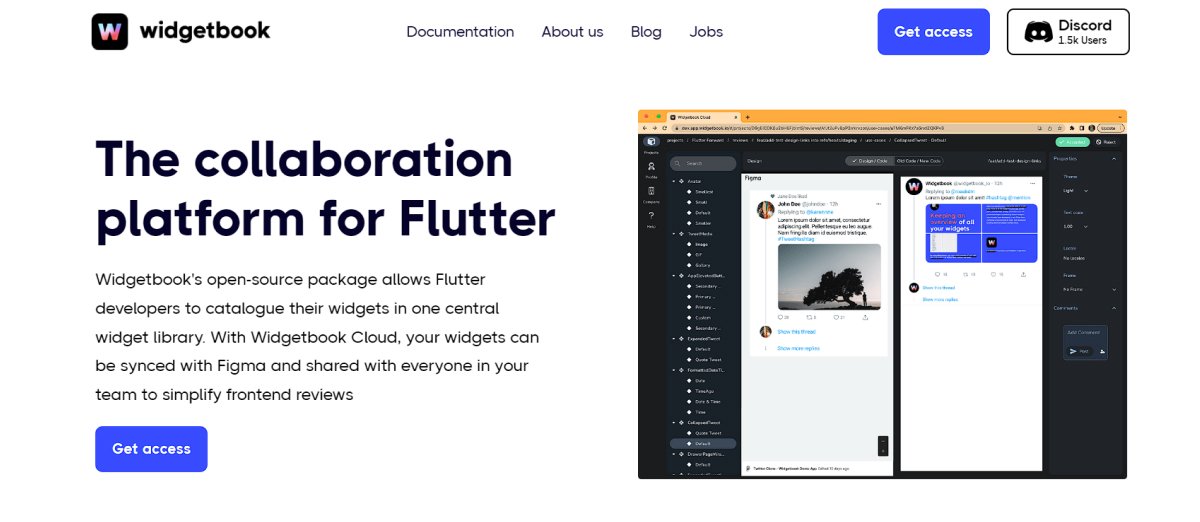Collapse the TweetMedia tree group
The height and width of the screenshot is (522, 1200).
coord(675,233)
